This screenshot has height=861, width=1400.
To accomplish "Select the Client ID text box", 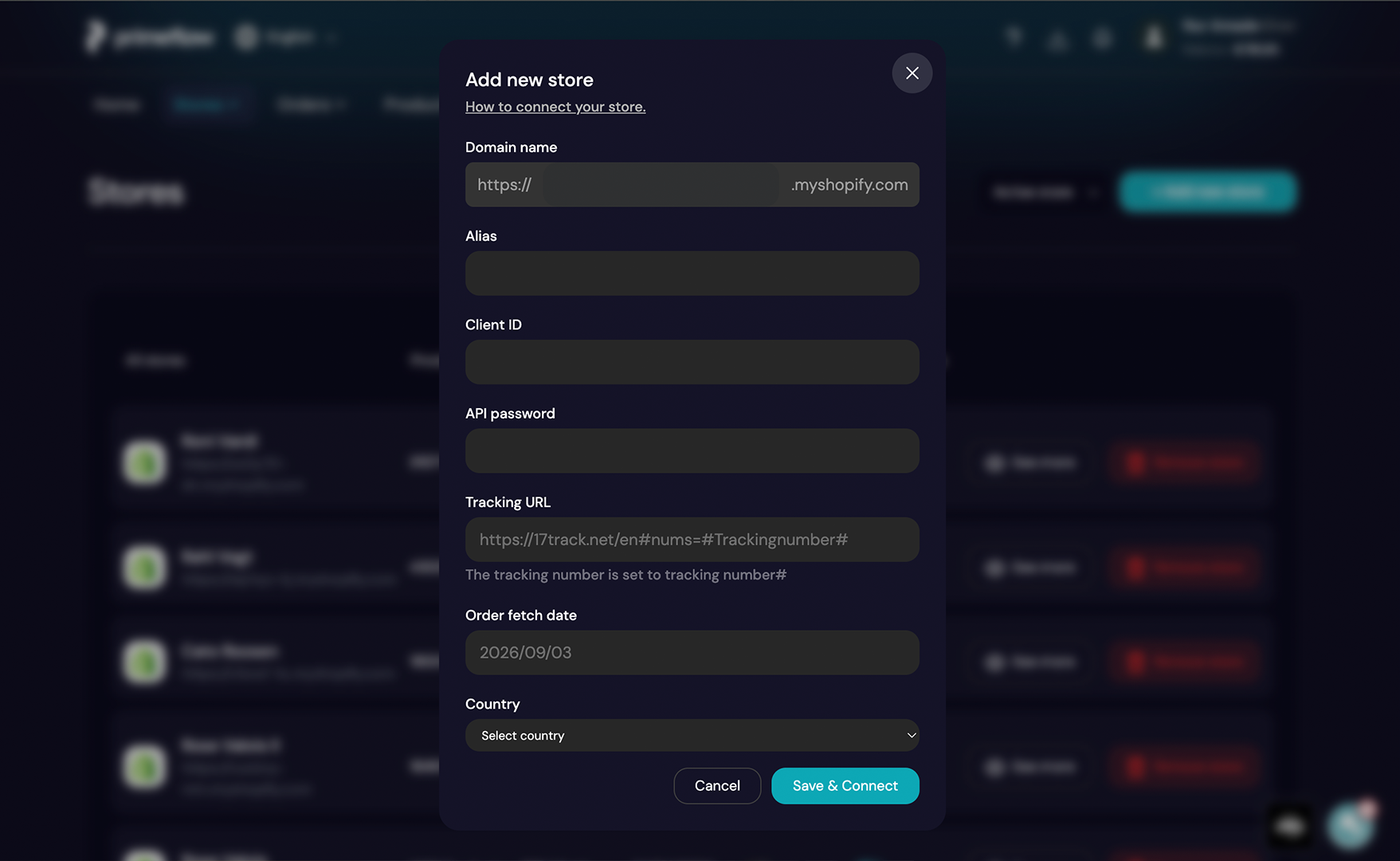I will [692, 362].
